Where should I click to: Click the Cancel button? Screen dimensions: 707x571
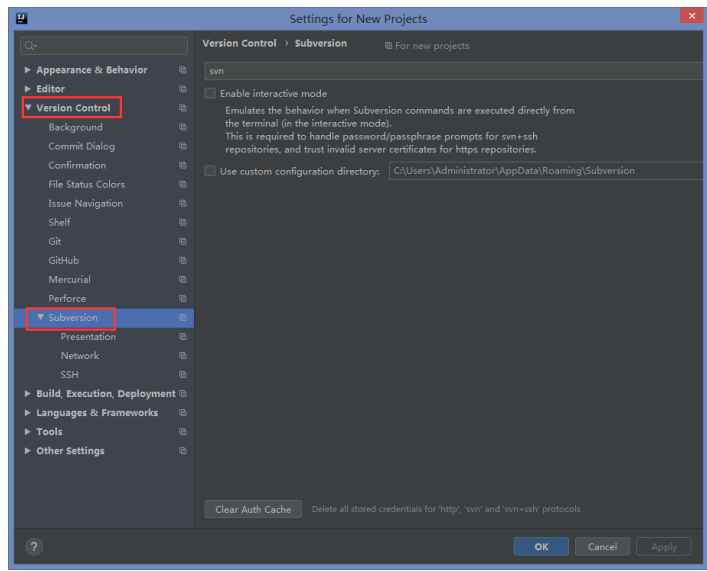pyautogui.click(x=602, y=547)
